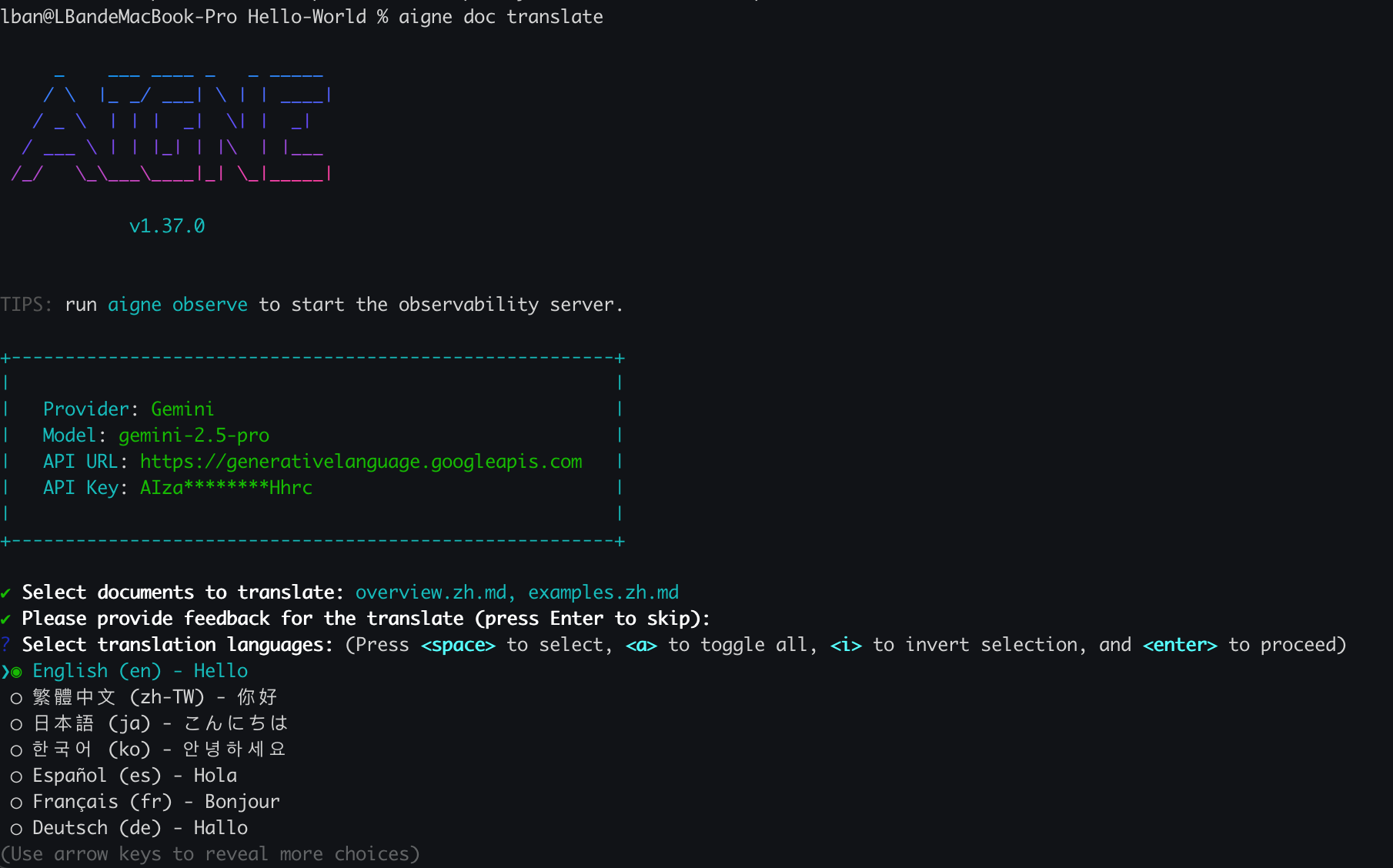Click the green checkmark beside 'Select documents'
The image size is (1393, 868).
coord(6,593)
